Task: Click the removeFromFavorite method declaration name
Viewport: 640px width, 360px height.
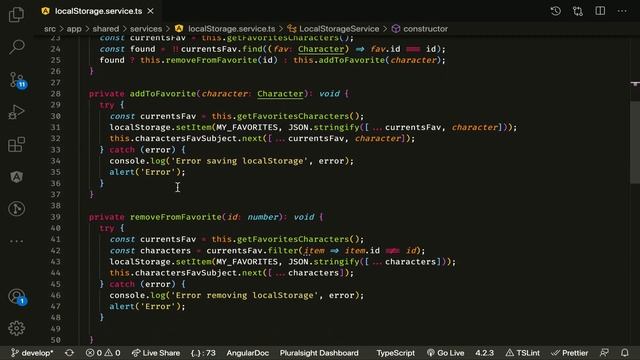Action: [176, 217]
